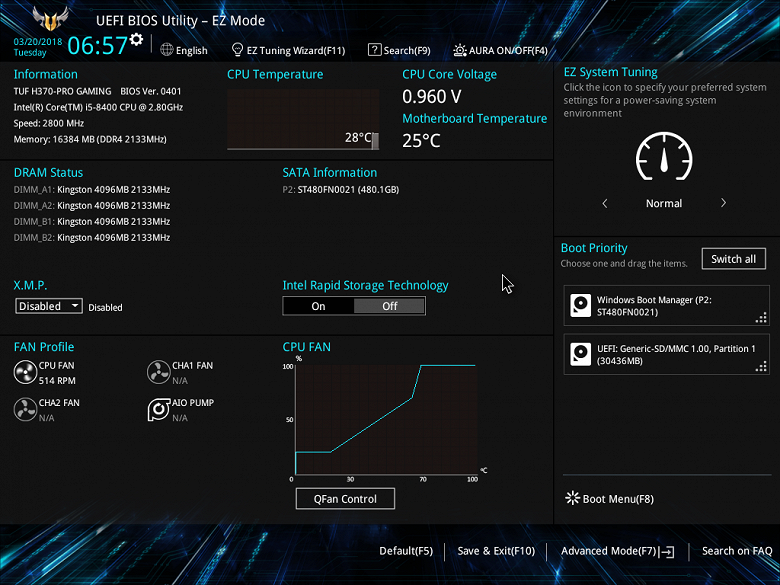Click the Normal tuning mode label
Screen dimensions: 780x585
click(664, 203)
